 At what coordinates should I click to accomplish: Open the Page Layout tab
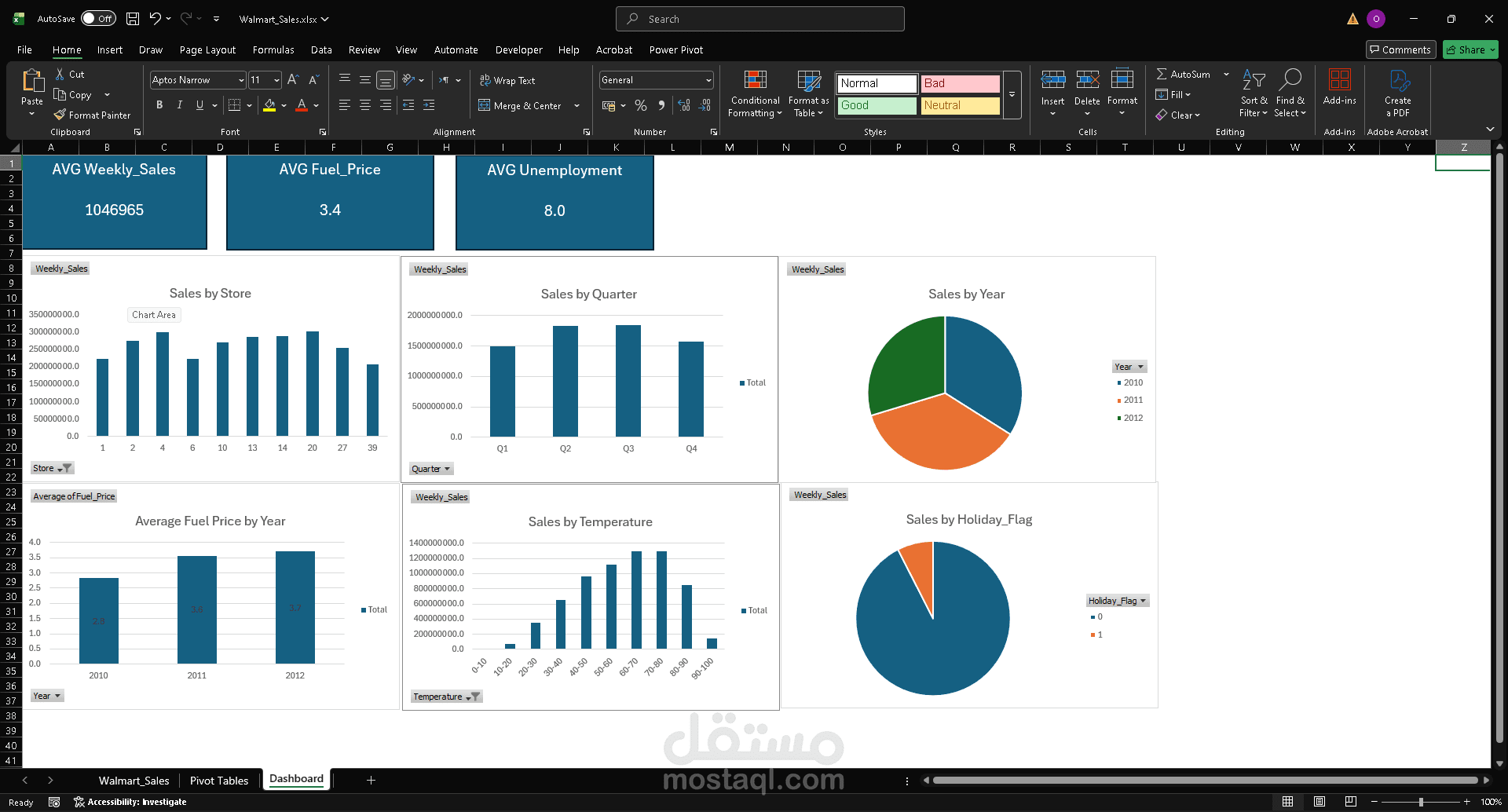(207, 49)
